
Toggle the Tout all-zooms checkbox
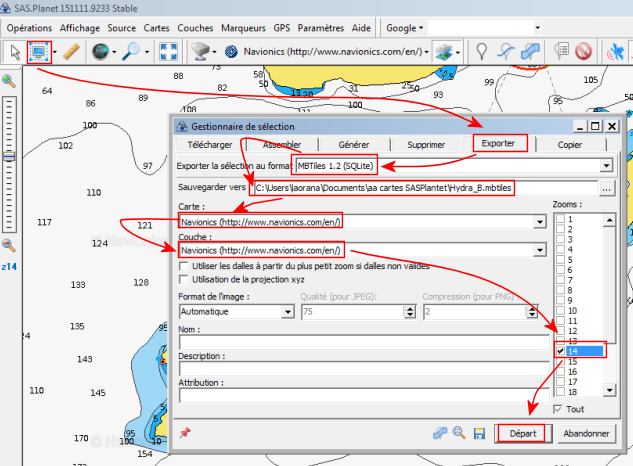click(x=558, y=409)
